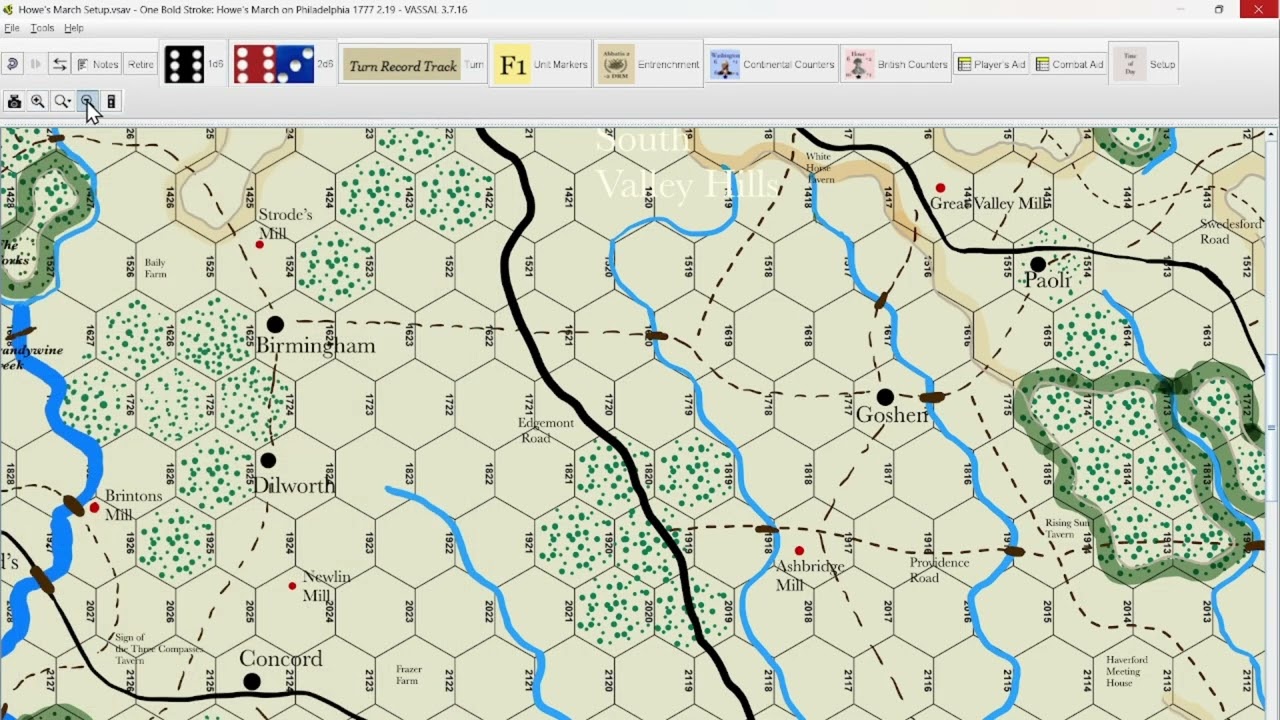Click the 'Frazer Farm' map label
1280x720 pixels.
[x=407, y=675]
